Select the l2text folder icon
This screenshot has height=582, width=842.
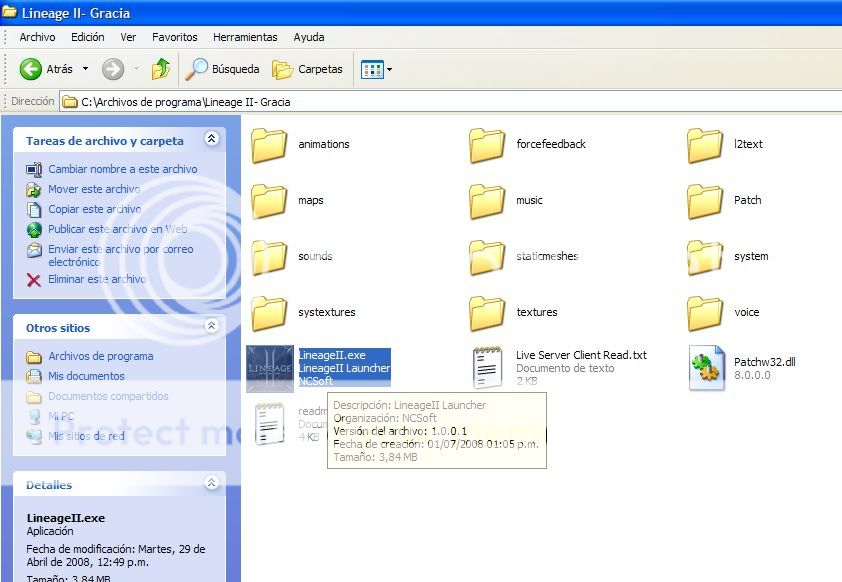click(705, 145)
